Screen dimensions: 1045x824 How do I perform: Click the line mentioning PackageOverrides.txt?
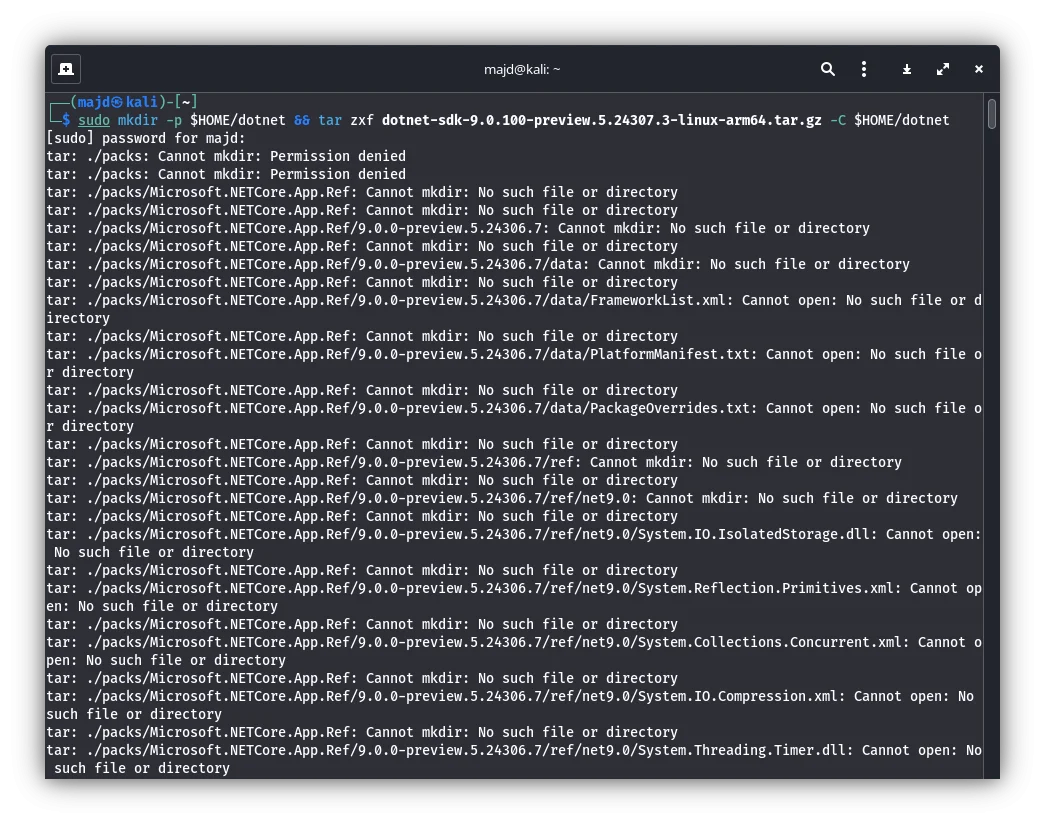513,417
